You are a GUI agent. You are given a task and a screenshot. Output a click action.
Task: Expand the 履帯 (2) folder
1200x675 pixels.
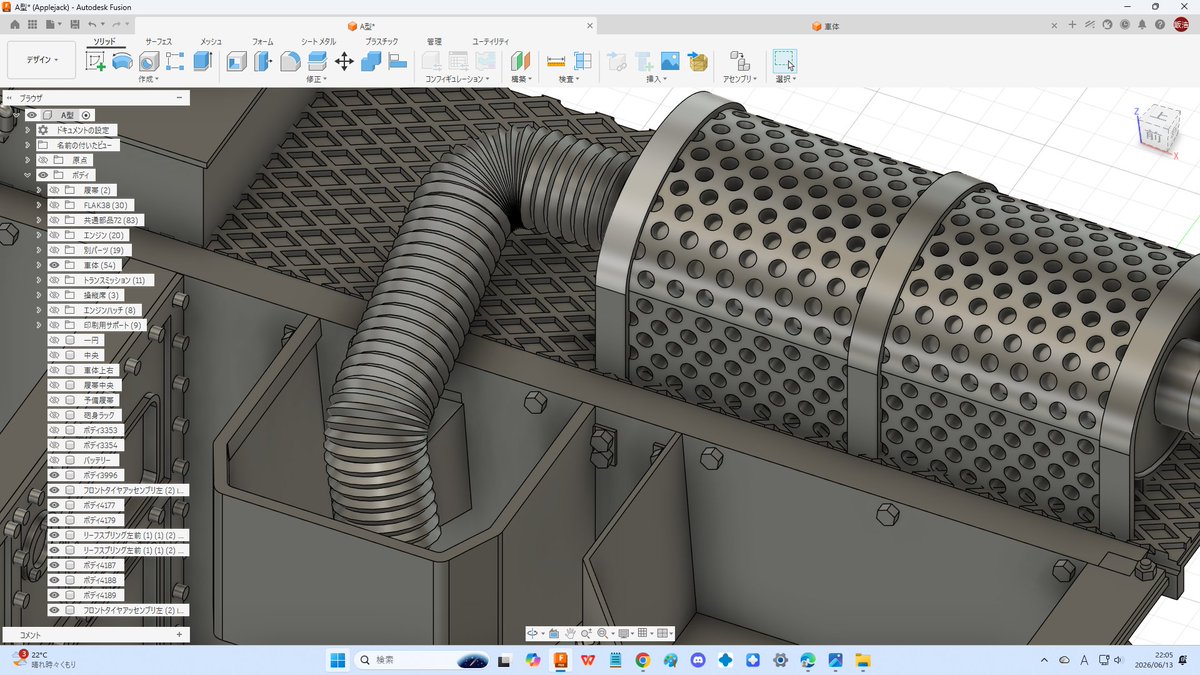tap(39, 190)
